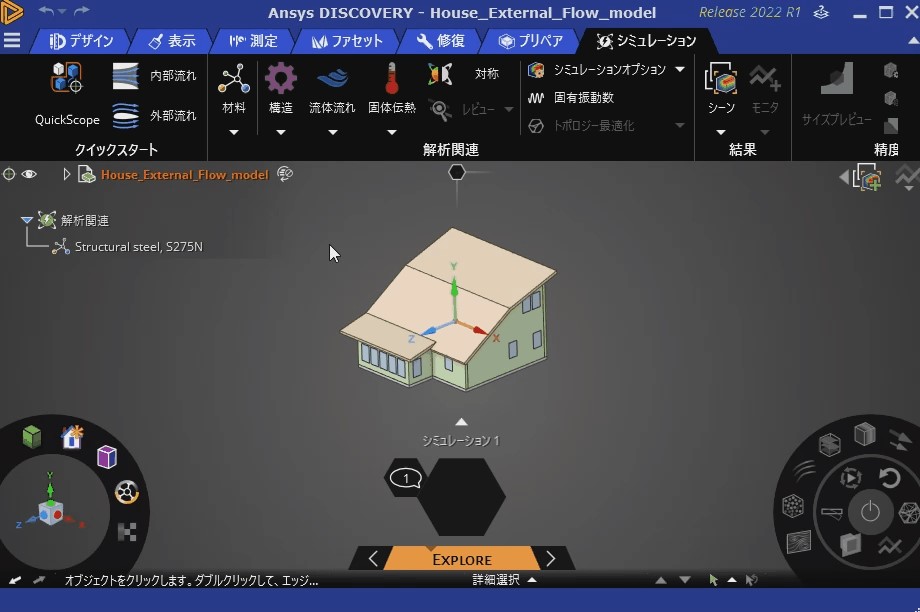Screen dimensions: 920x612
Task: Click the Undo arrow in title bar
Action: pos(46,11)
